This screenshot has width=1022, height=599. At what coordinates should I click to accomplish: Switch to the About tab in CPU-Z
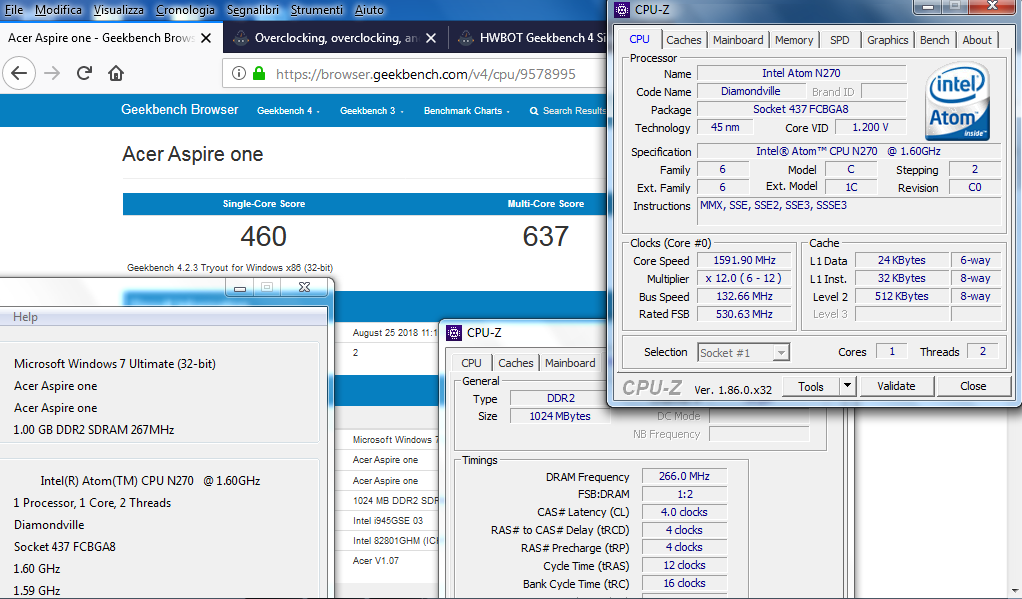coord(977,40)
